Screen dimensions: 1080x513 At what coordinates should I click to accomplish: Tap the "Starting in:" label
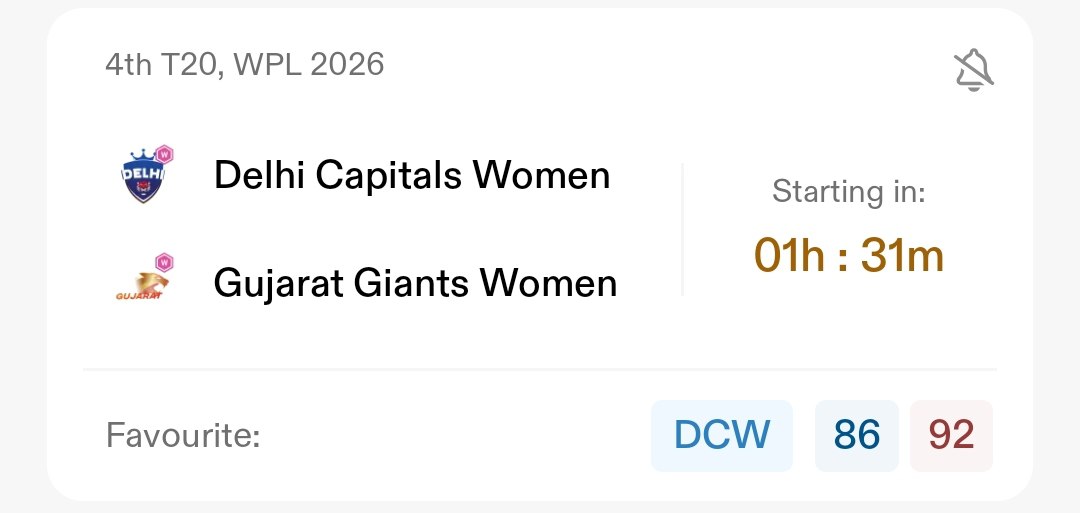(x=849, y=193)
